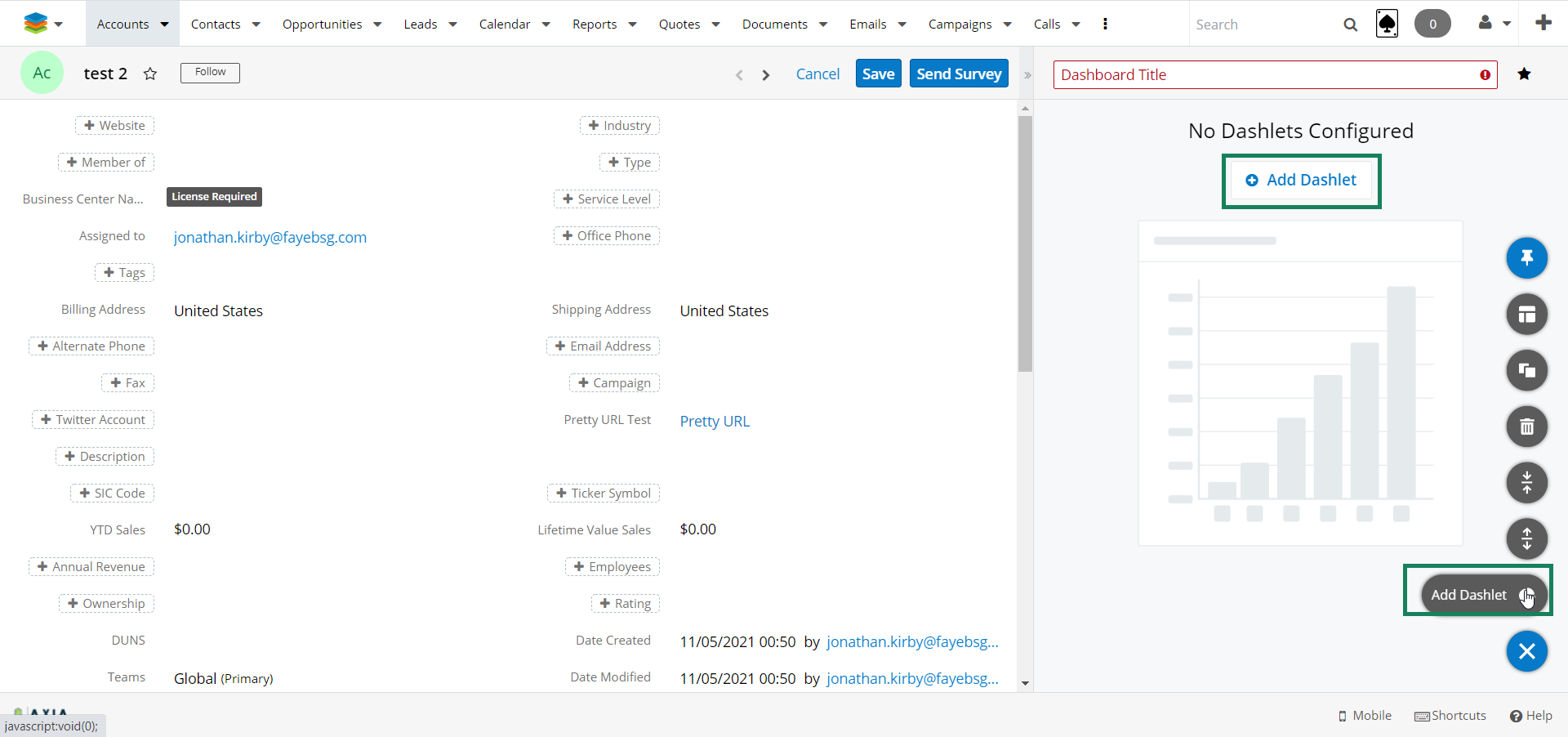Click the expand all dashlets icon
This screenshot has width=1568, height=737.
click(1526, 539)
